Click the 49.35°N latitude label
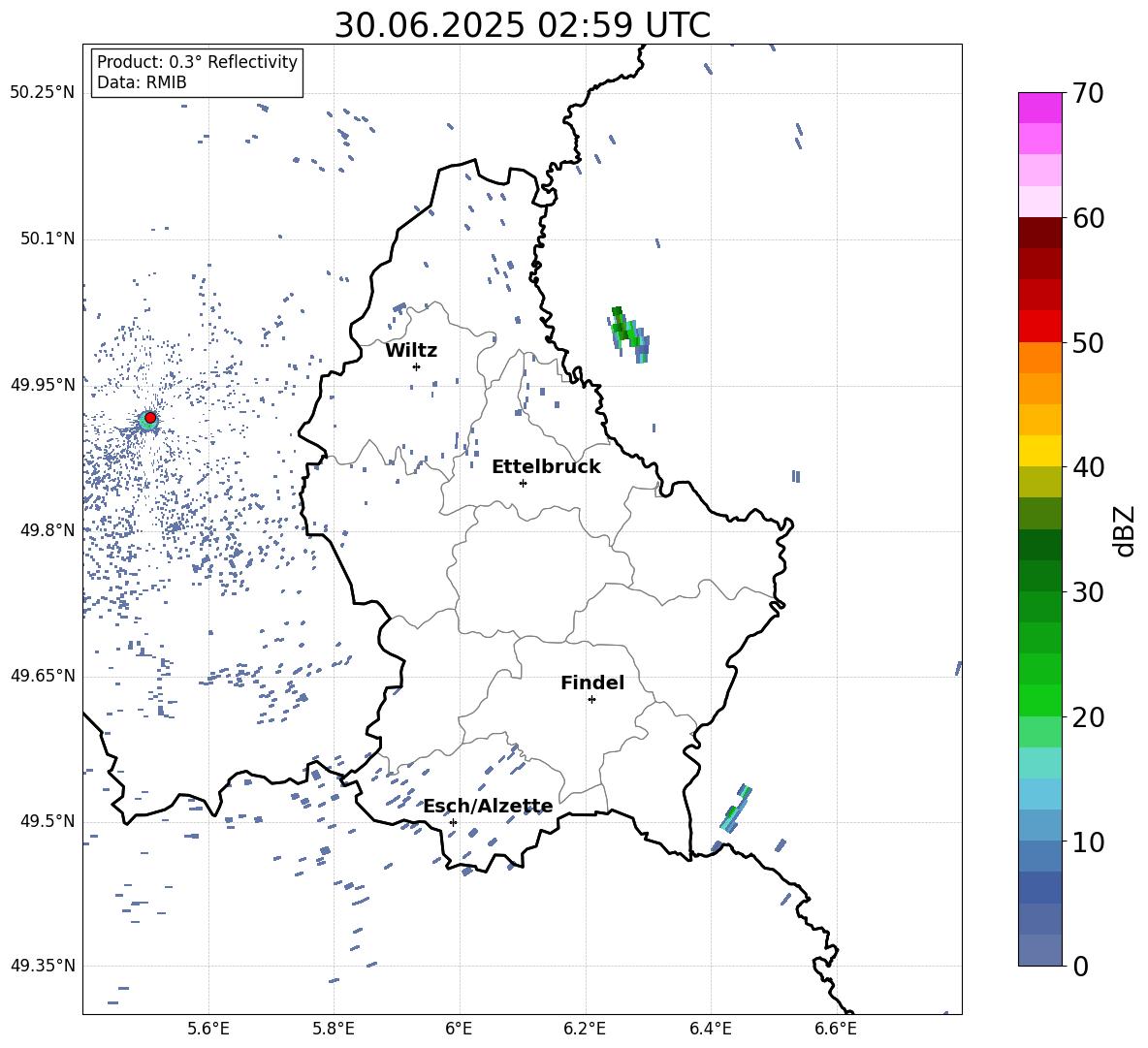The height and width of the screenshot is (1048, 1148). click(x=43, y=966)
